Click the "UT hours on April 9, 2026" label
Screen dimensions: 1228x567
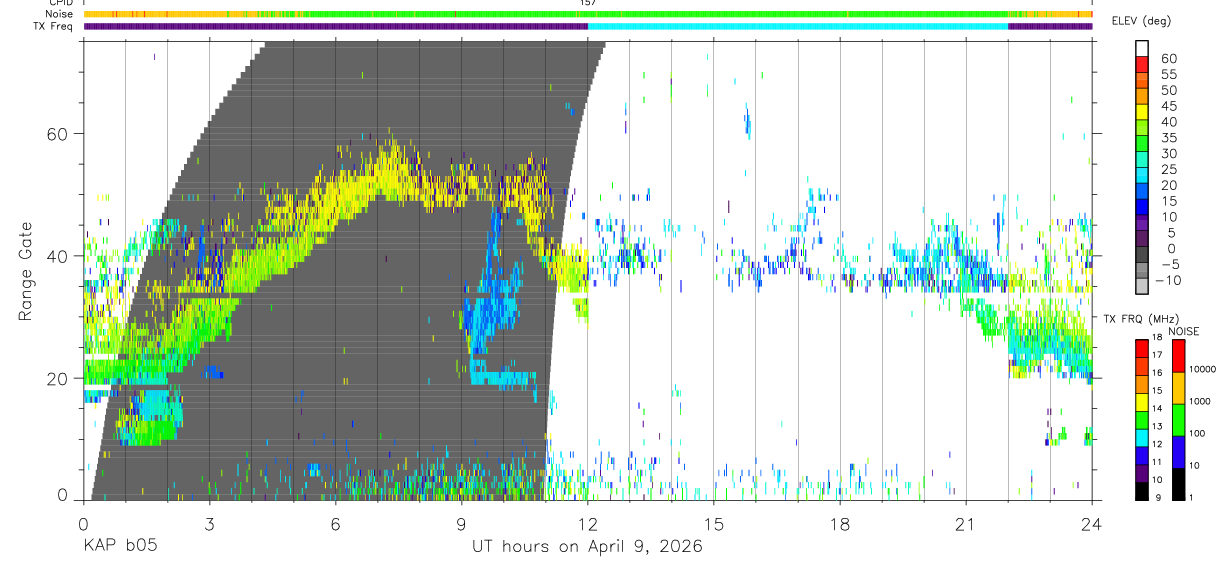click(x=587, y=547)
